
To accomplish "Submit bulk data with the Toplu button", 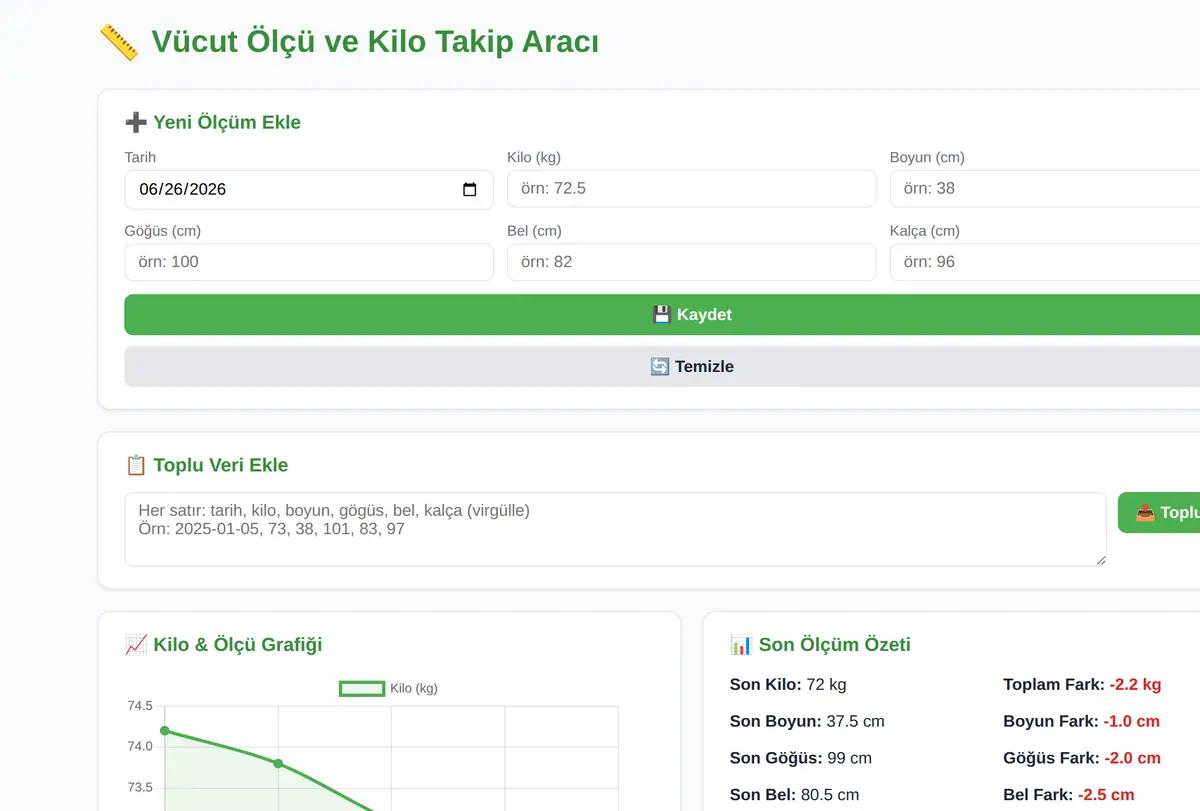I will [x=1159, y=513].
